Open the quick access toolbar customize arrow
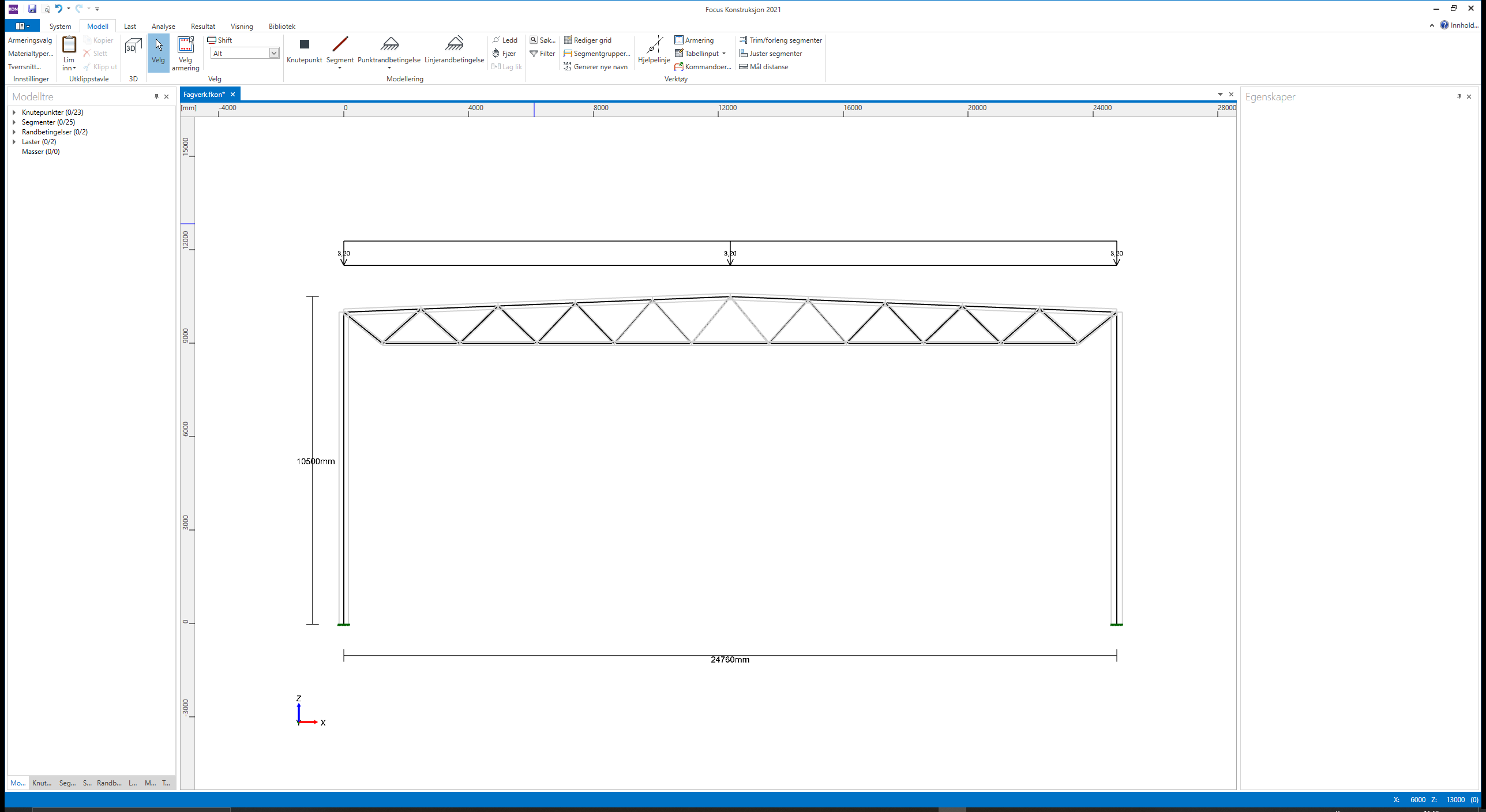Screen dimensions: 1486x812 pyautogui.click(x=97, y=9)
